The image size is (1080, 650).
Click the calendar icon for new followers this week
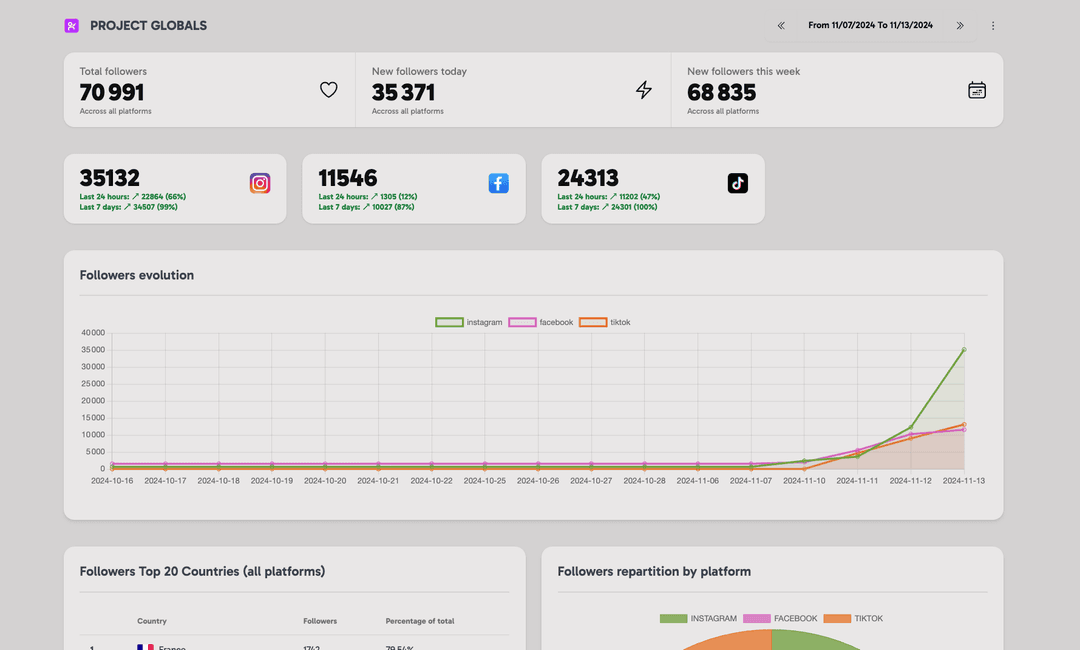coord(977,90)
